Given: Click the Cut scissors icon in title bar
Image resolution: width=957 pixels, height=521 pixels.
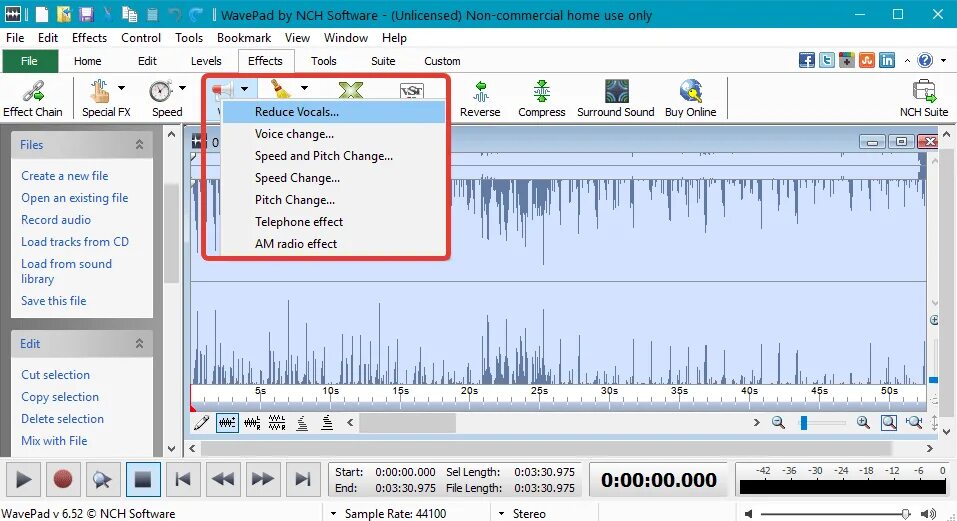Looking at the screenshot, I should pos(107,14).
